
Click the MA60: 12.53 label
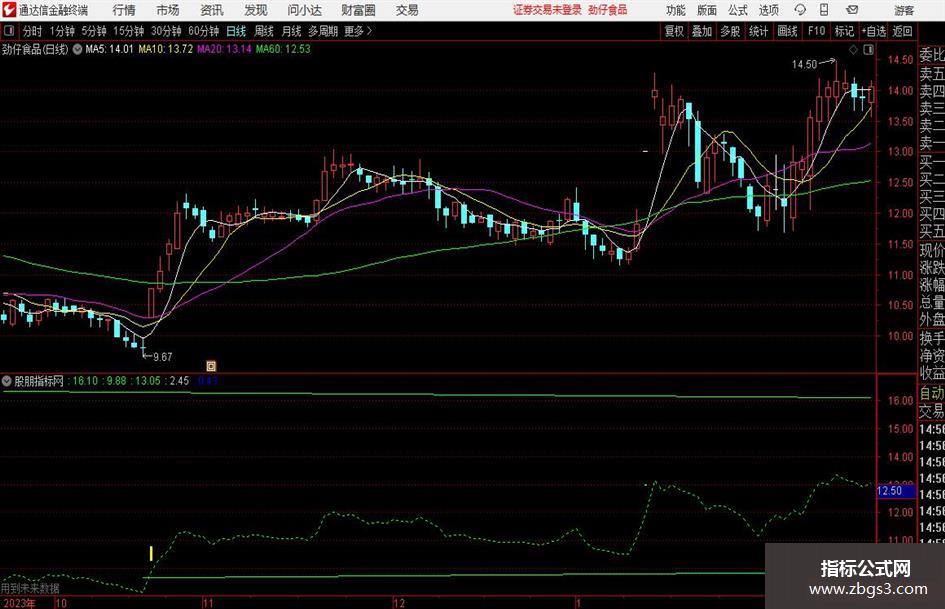[283, 49]
